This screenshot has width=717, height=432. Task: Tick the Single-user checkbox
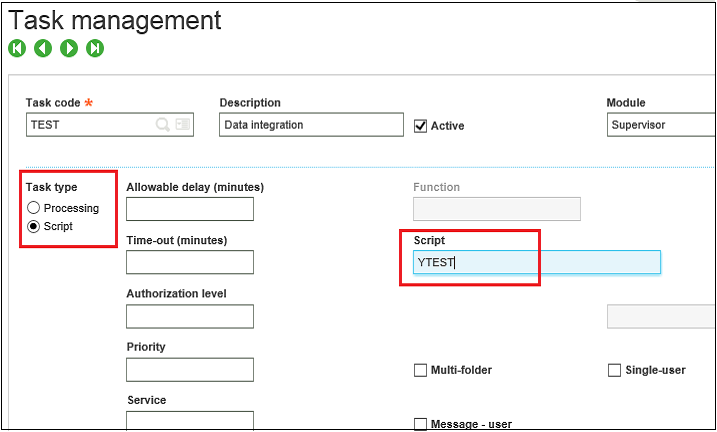[x=615, y=371]
